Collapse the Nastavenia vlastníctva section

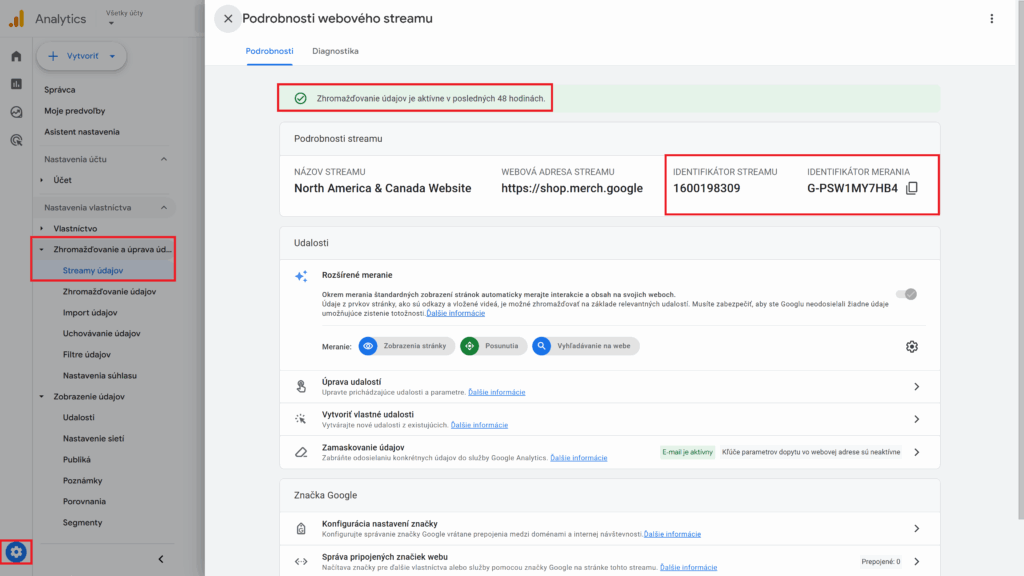coord(164,208)
